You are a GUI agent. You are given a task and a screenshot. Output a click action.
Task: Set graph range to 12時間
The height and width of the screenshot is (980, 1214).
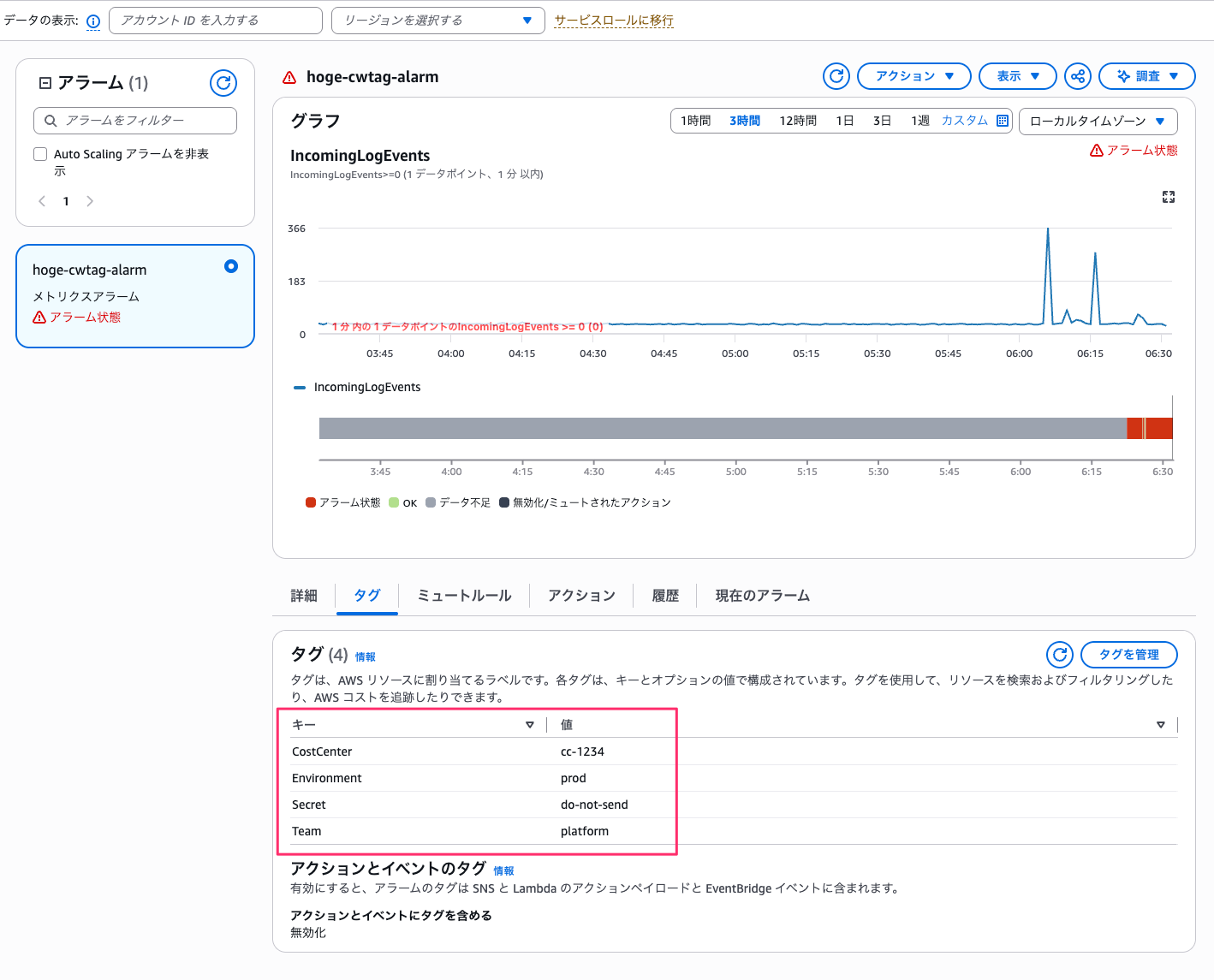[798, 121]
